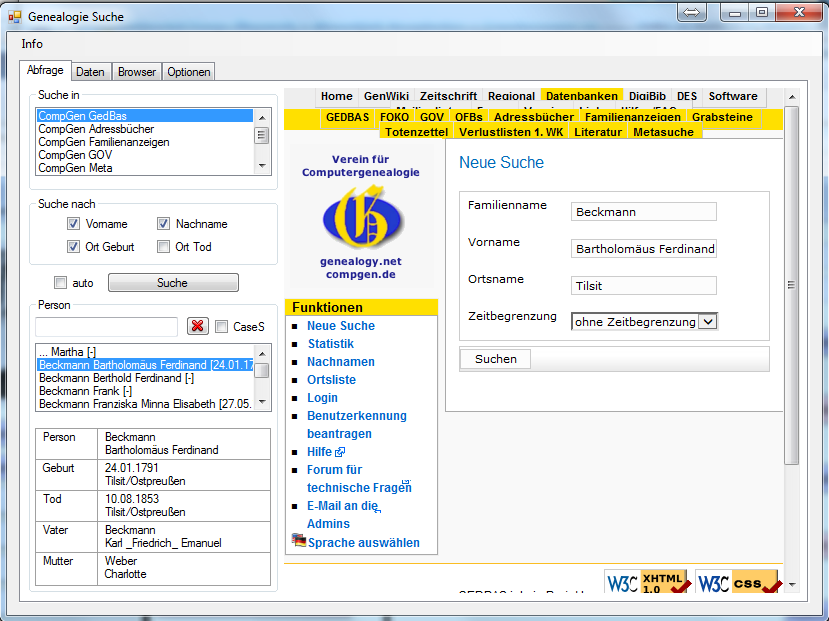The width and height of the screenshot is (829, 621).
Task: Click the Ortsname input field
Action: 643,286
